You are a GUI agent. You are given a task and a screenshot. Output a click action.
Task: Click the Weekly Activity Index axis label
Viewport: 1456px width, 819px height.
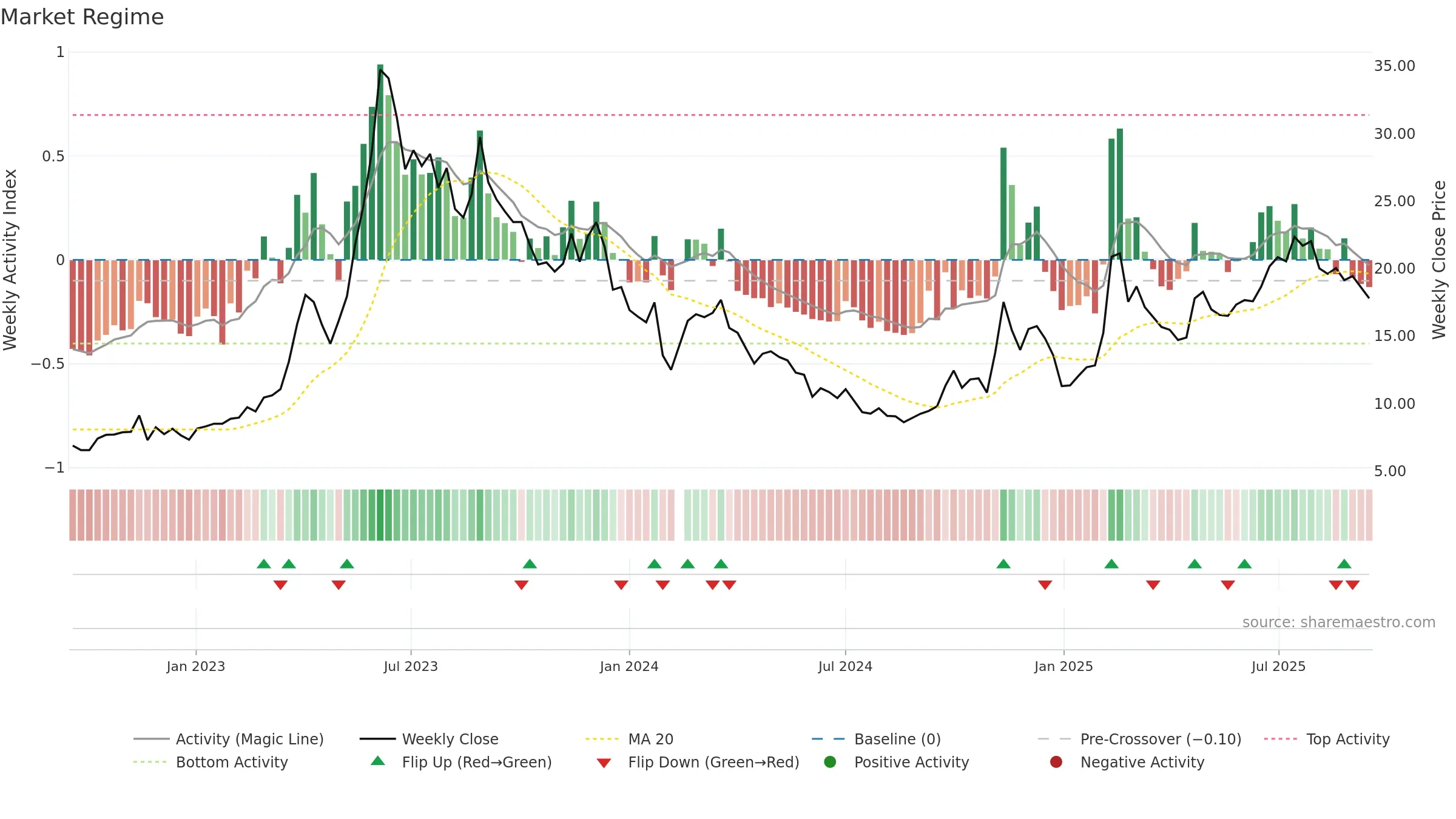(10, 260)
